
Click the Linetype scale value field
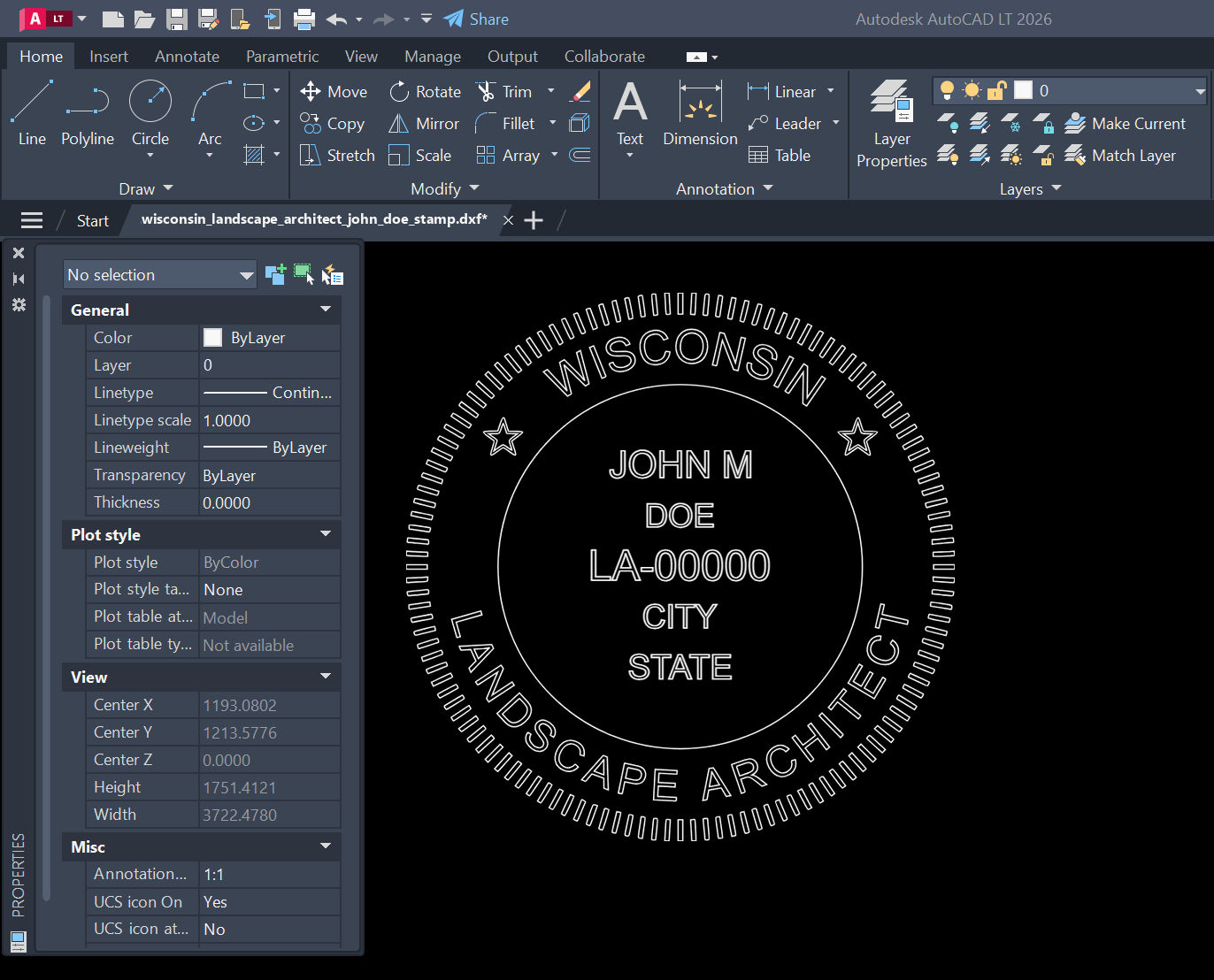point(270,420)
